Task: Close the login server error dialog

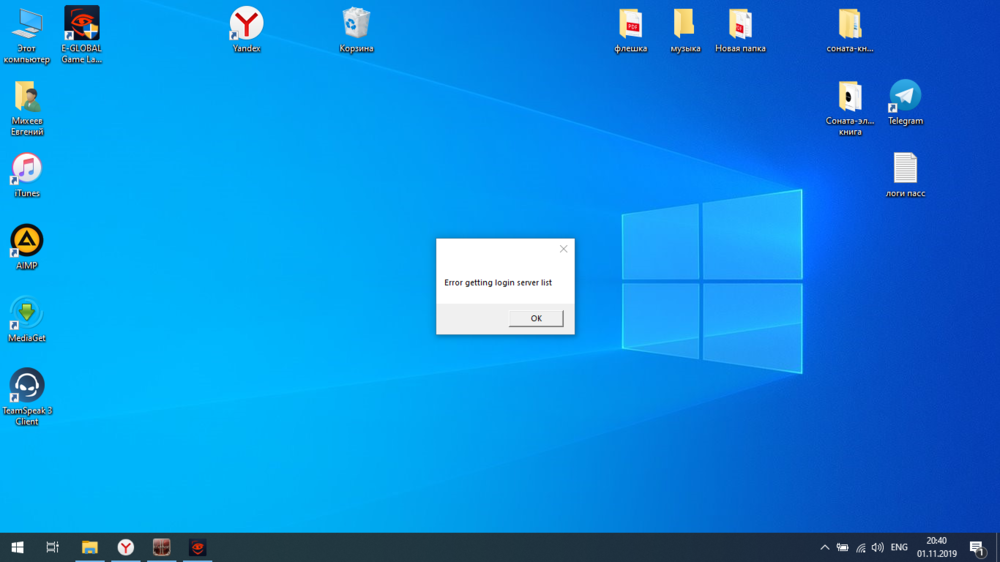Action: [x=563, y=249]
